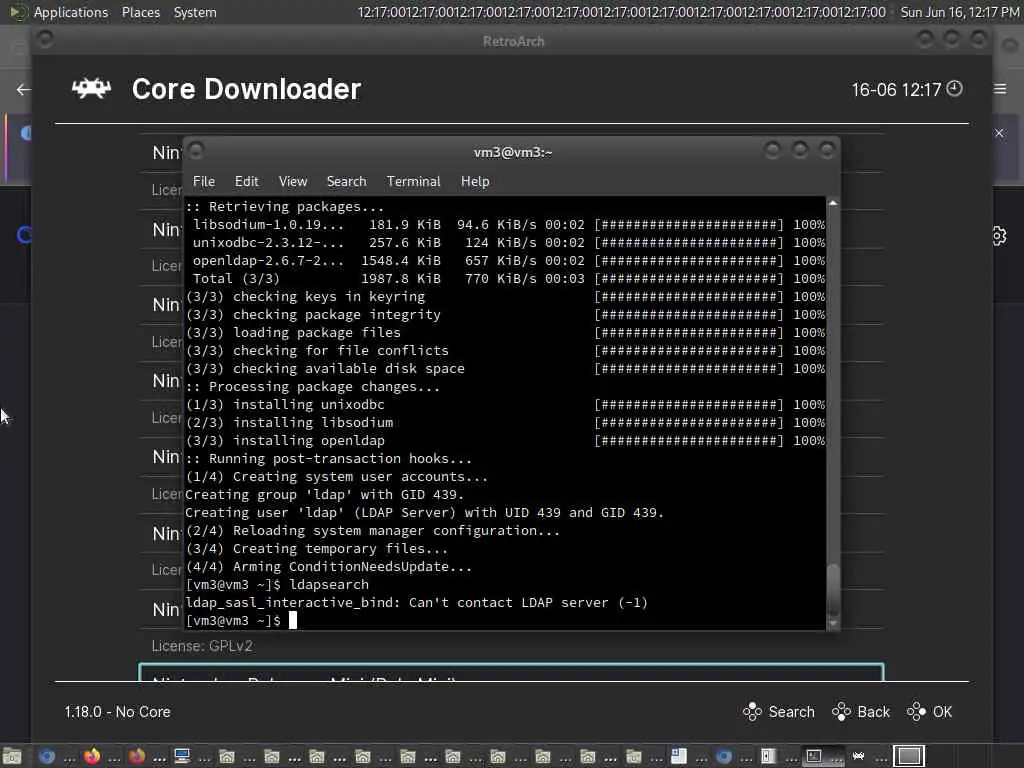Click '(1/3) installing unixodbc' terminal line
The width and height of the screenshot is (1024, 768).
[505, 404]
